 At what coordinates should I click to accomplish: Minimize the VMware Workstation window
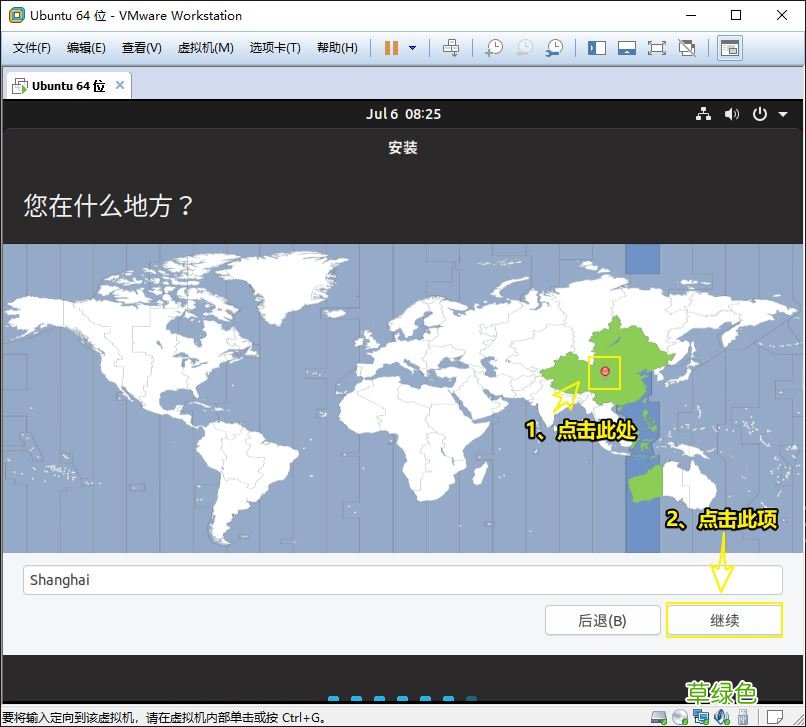pos(691,15)
